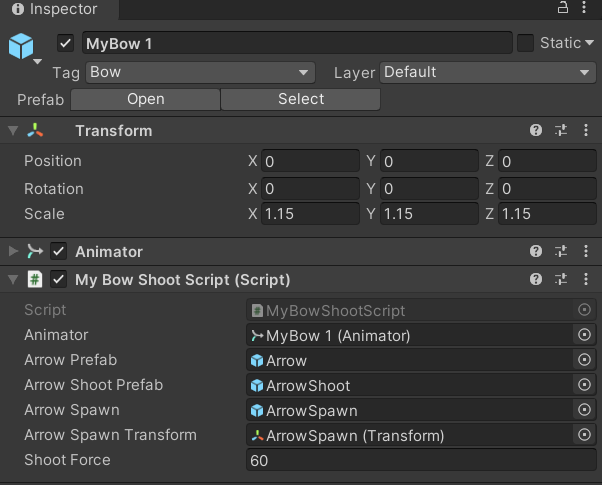Open Transform component preset settings icon
Screen dimensions: 602x485
tap(561, 131)
